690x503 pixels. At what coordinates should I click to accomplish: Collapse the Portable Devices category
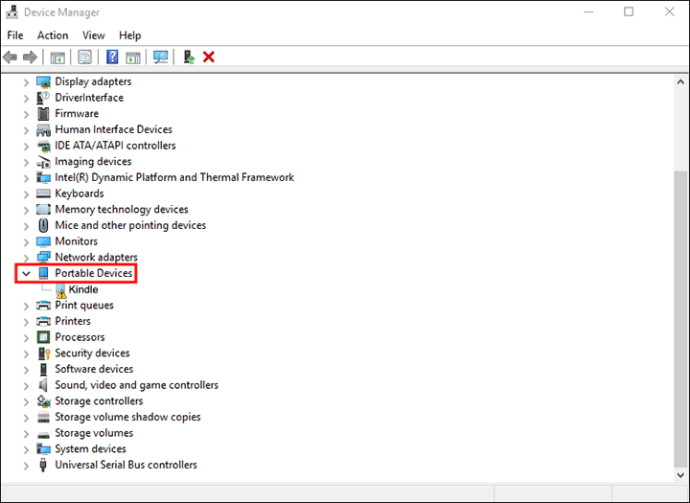[x=26, y=273]
